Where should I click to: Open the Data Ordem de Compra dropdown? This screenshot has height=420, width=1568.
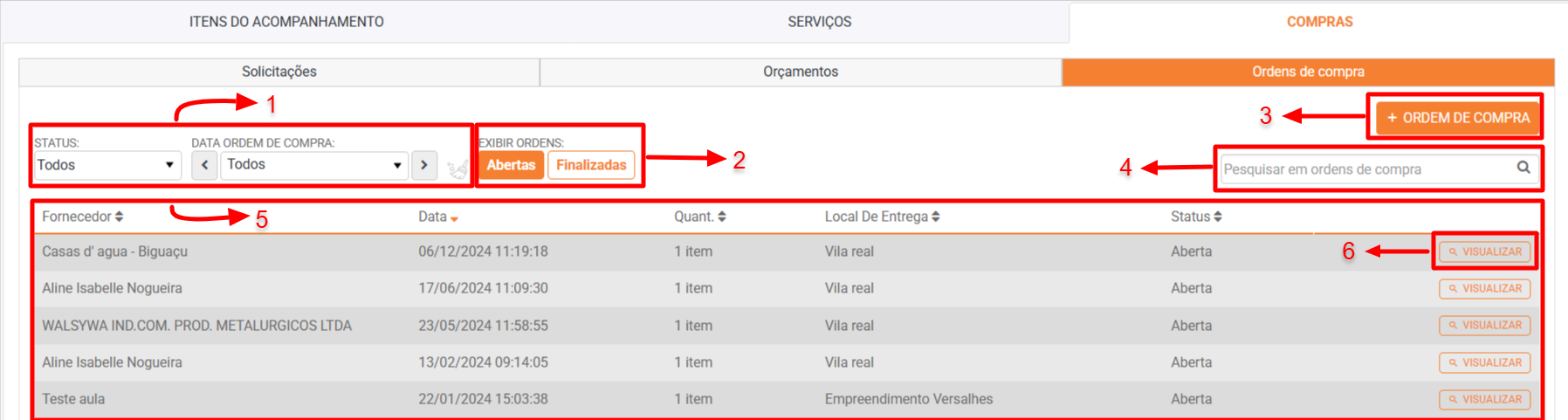pyautogui.click(x=313, y=165)
